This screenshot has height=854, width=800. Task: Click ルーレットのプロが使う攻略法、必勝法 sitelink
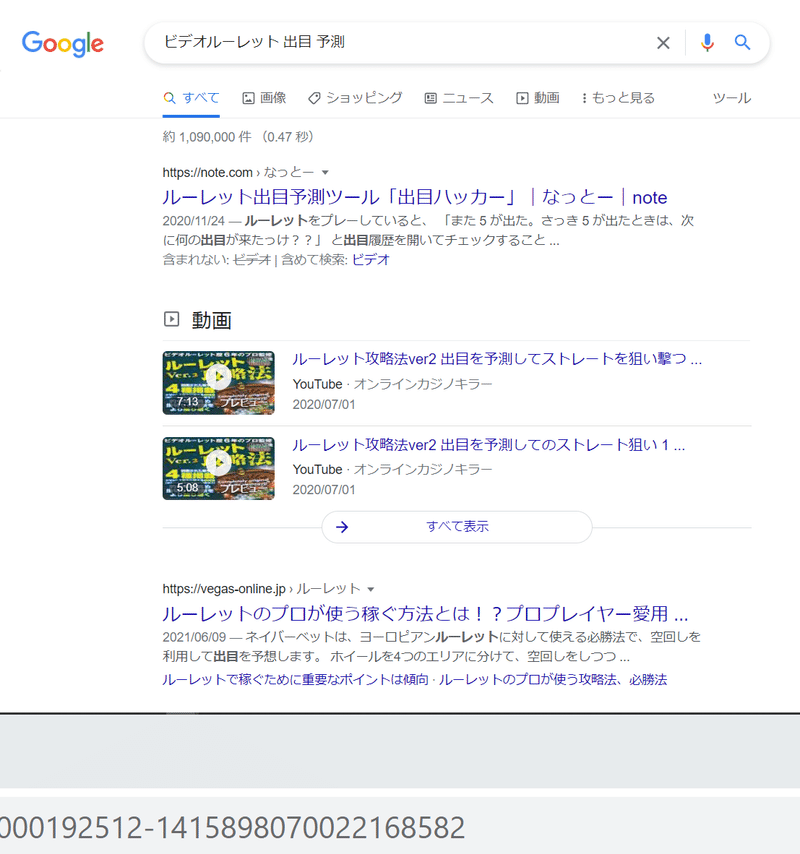point(553,680)
